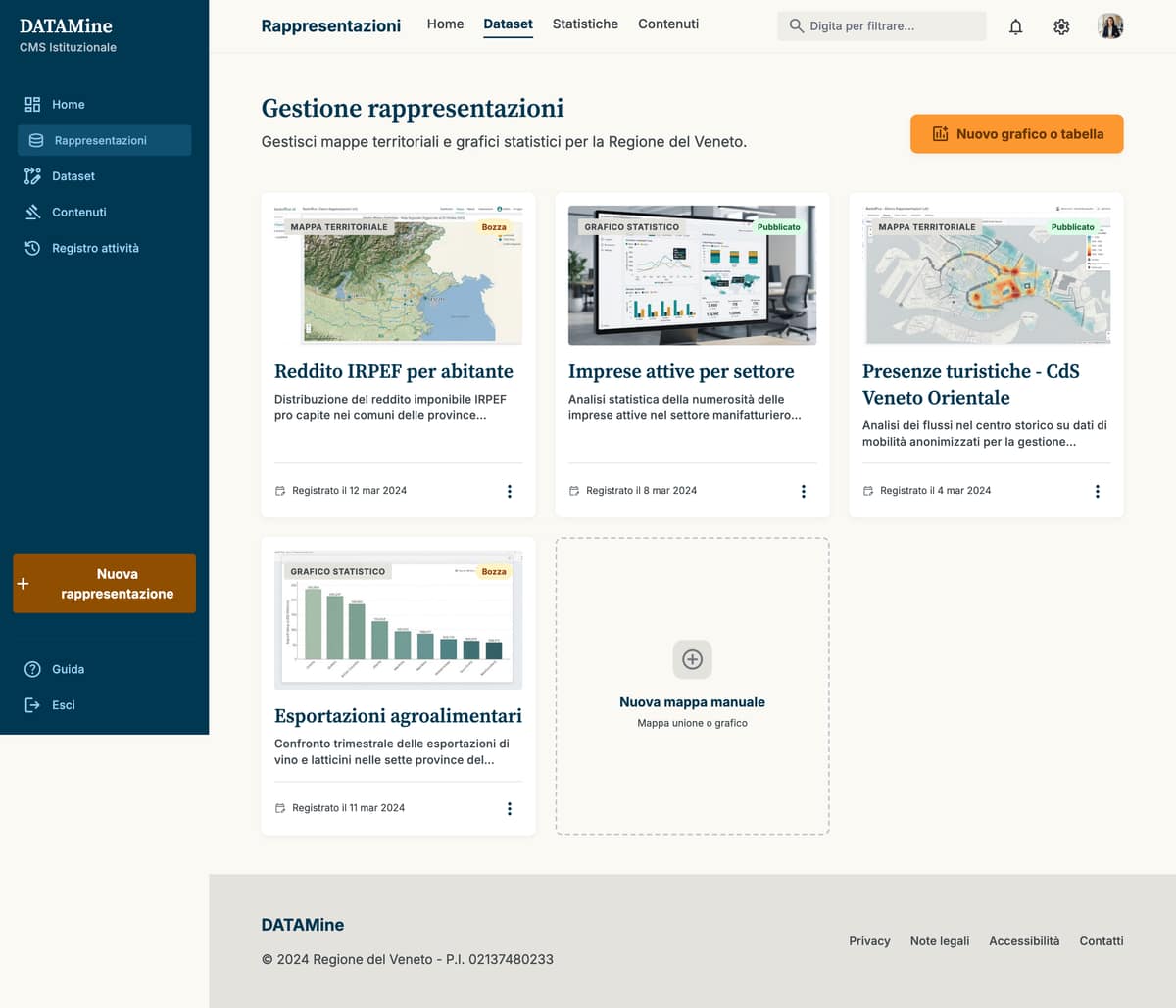Screen dimensions: 1176x1008
Task: Click calendar icon beside Registrato il 8 mar 2024
Action: point(574,491)
